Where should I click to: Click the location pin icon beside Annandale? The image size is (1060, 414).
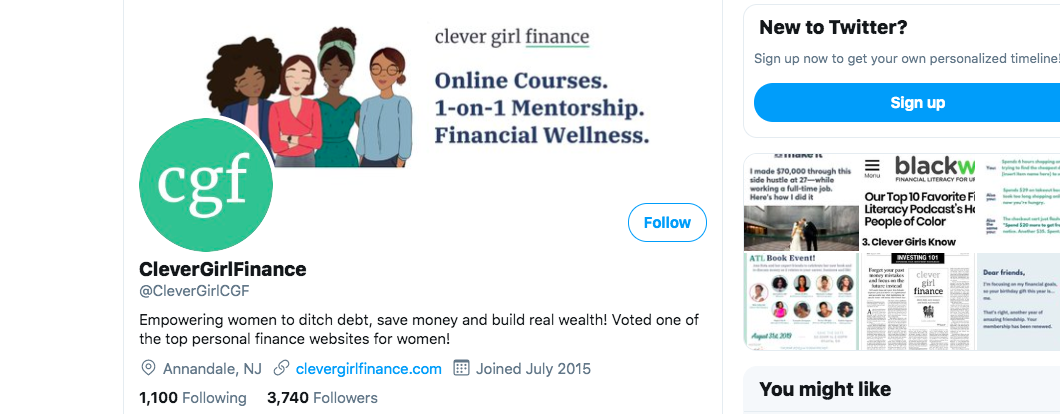pyautogui.click(x=147, y=369)
